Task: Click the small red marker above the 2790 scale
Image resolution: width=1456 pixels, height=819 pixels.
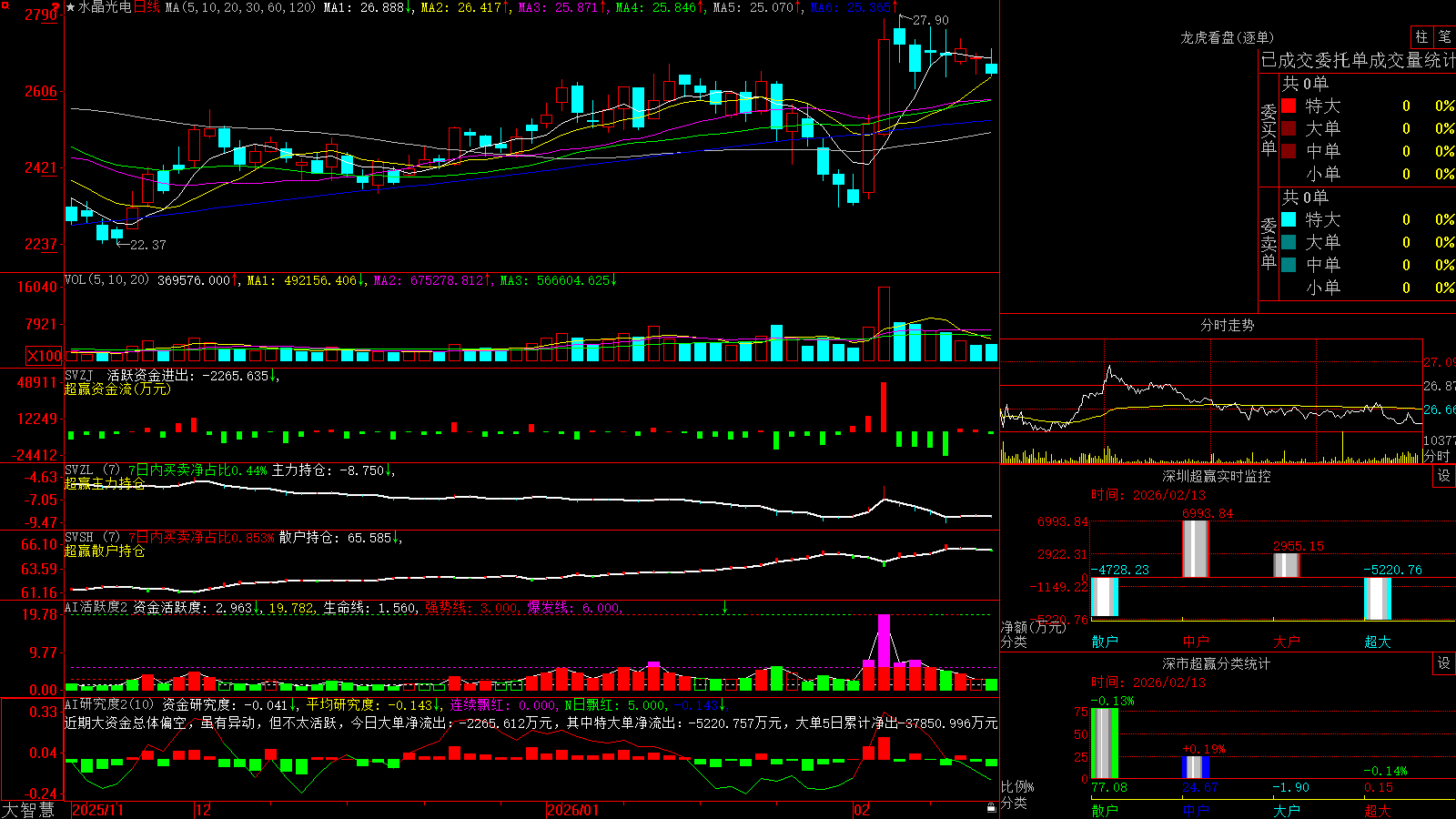Action: [56, 5]
